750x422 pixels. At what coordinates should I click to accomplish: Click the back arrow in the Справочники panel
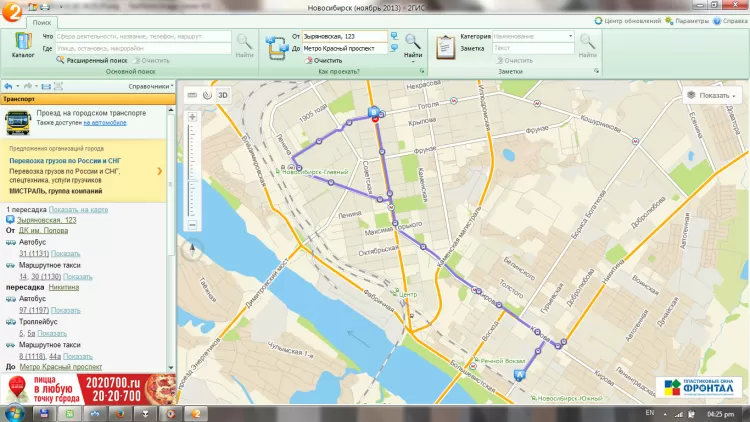[x=8, y=86]
